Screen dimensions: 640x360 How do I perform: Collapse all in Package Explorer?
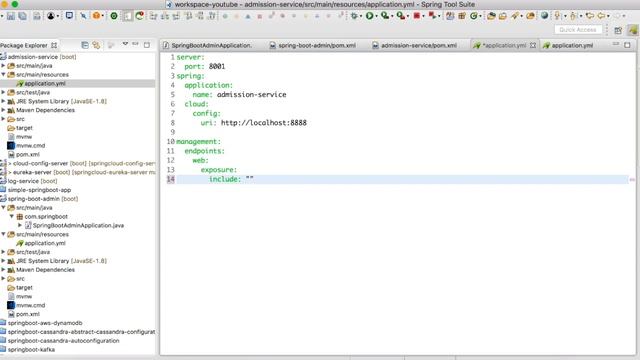[x=85, y=45]
